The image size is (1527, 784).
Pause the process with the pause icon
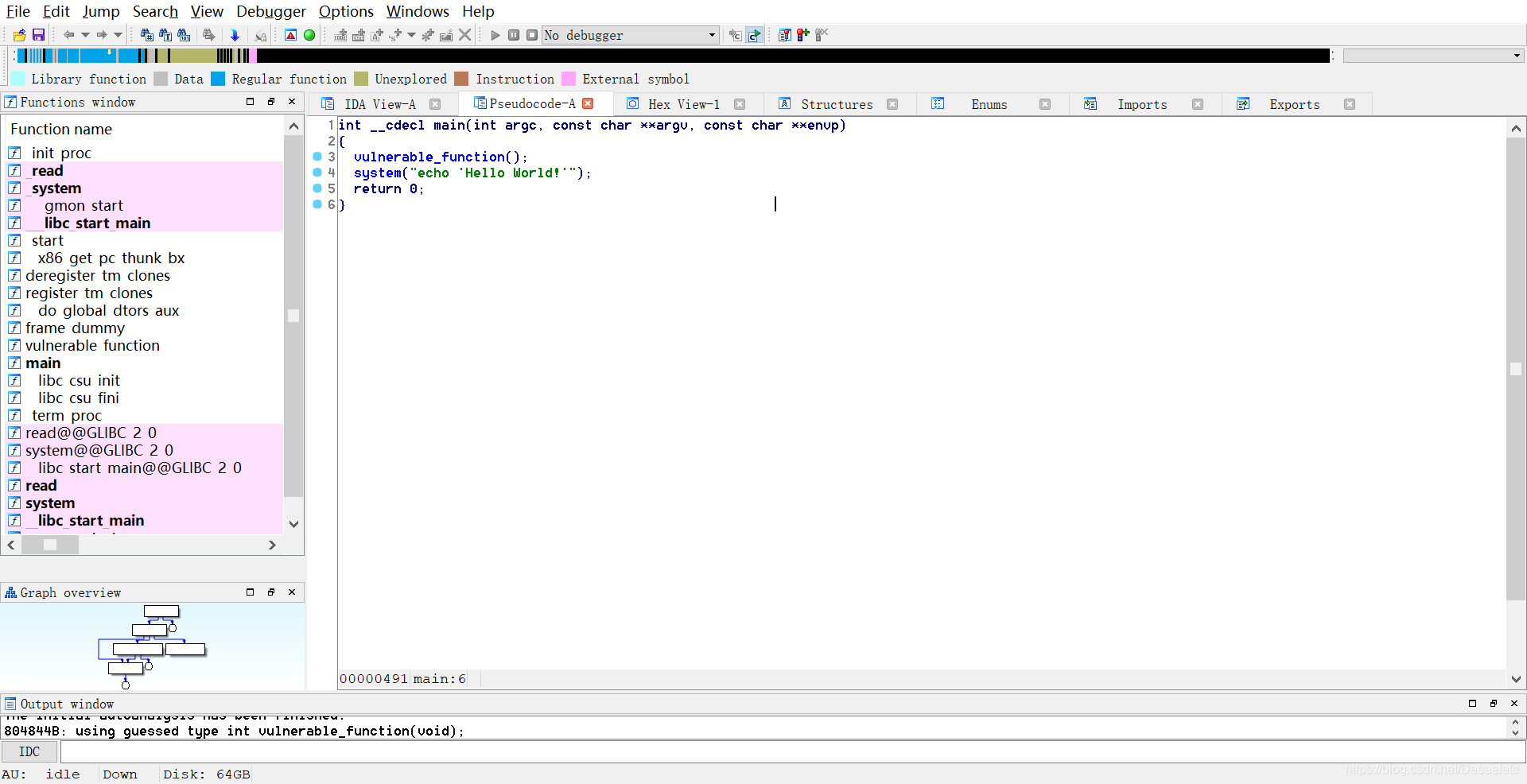point(514,35)
